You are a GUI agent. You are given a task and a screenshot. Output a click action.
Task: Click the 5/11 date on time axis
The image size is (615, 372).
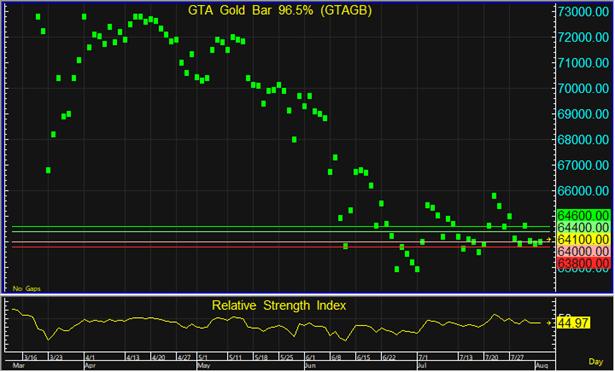235,357
